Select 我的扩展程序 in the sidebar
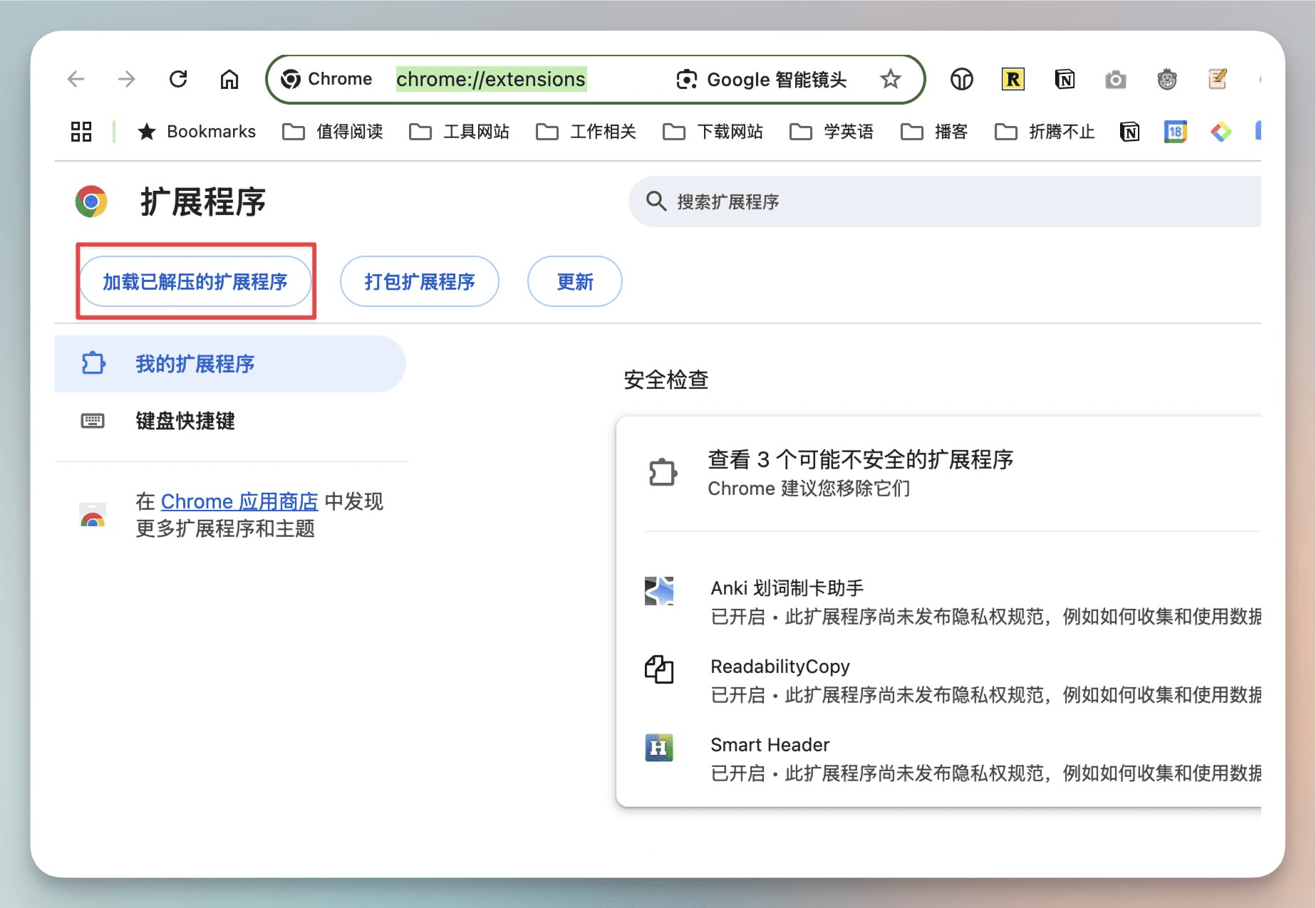Screen dimensions: 1316x908 tap(195, 364)
